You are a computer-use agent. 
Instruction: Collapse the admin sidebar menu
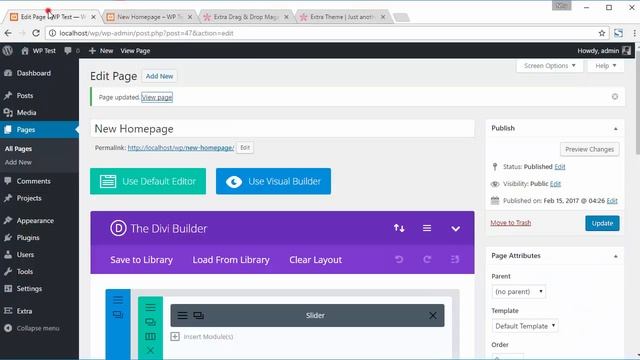39,328
